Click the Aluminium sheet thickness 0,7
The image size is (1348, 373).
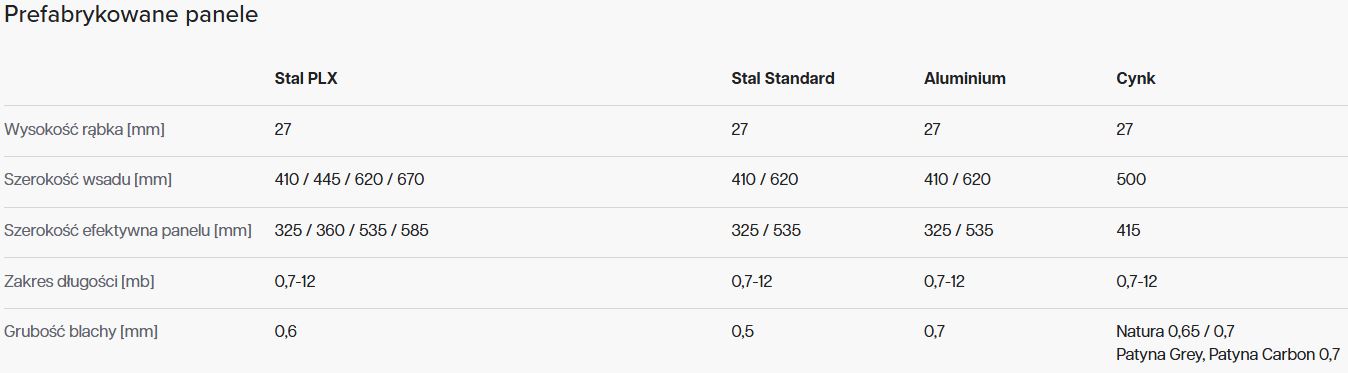935,331
